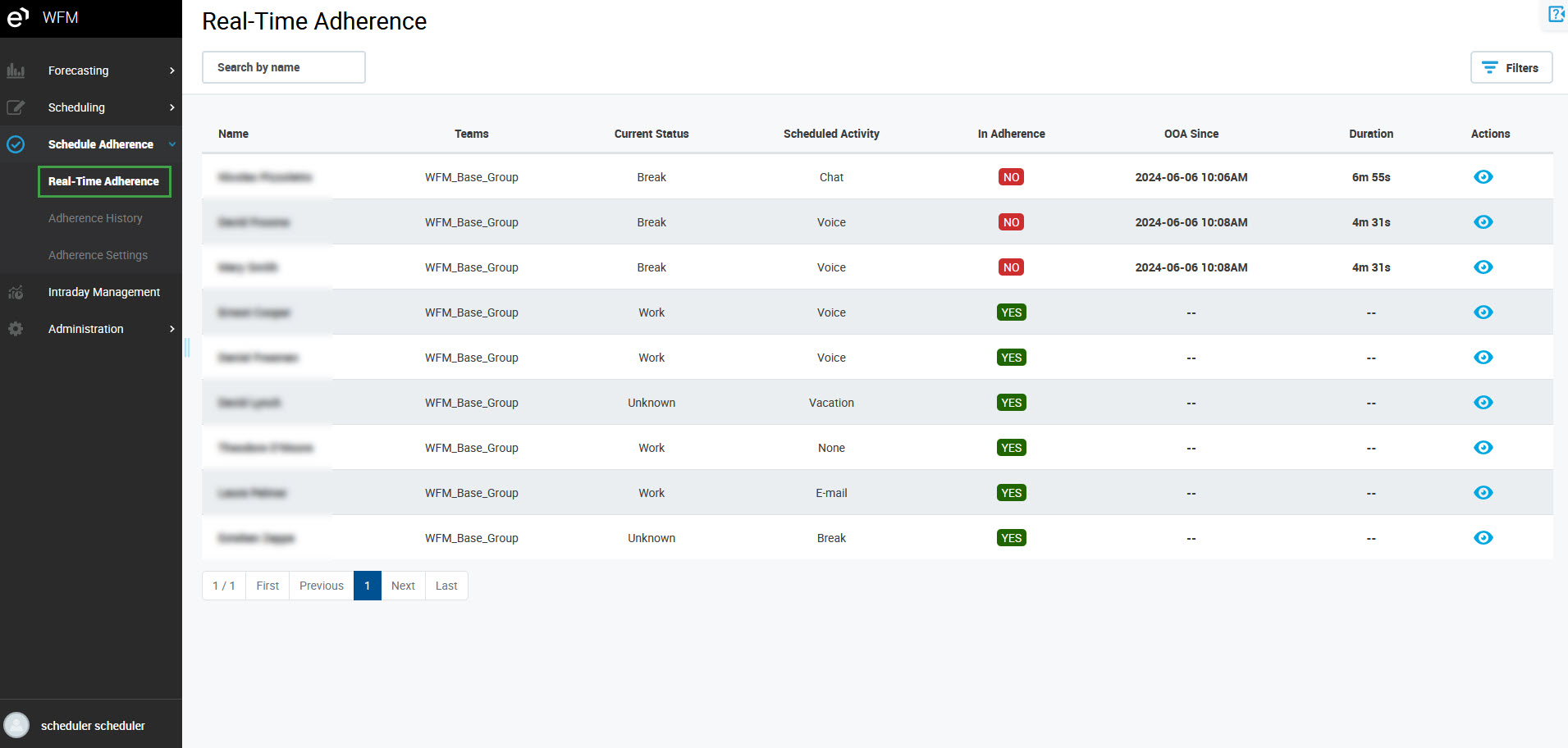Open Adherence History page
This screenshot has height=748, width=1568.
(95, 218)
